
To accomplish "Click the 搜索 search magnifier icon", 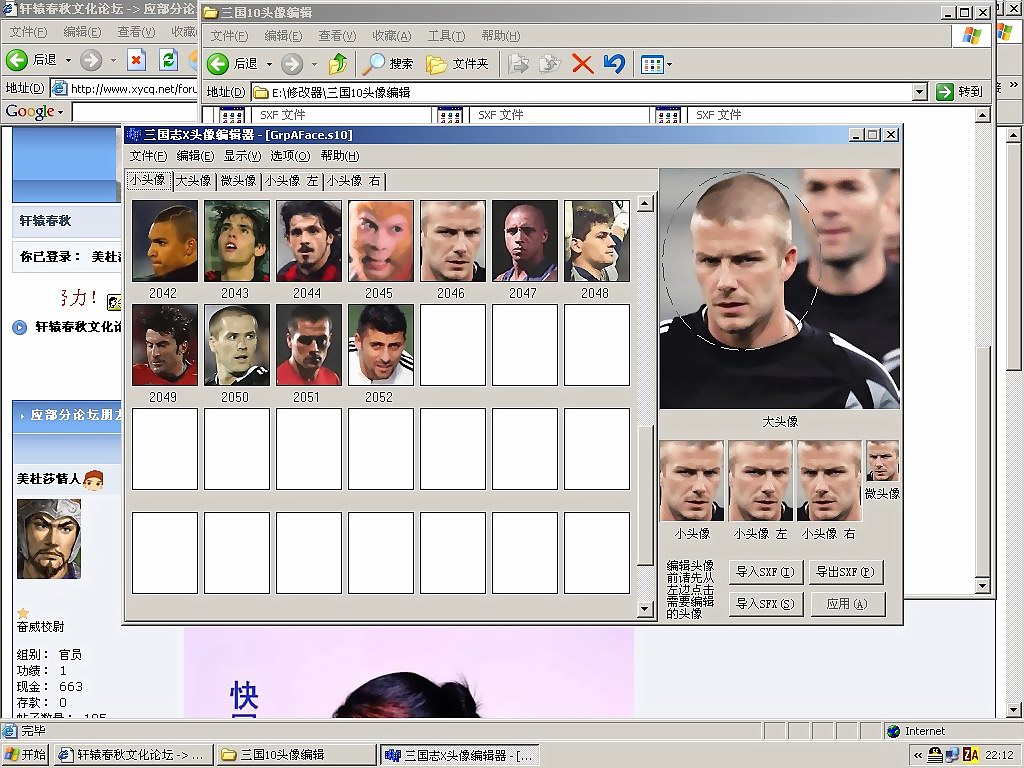I will pyautogui.click(x=374, y=64).
